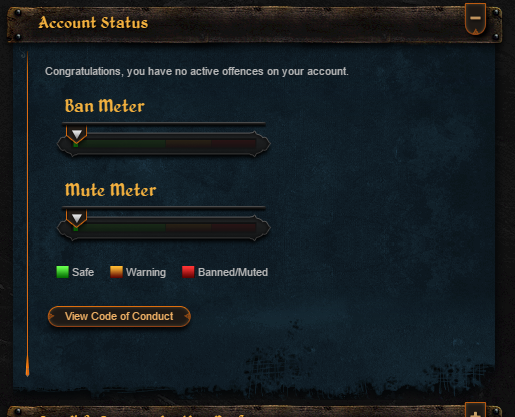Click the orange Warning legend swatch
The width and height of the screenshot is (515, 417).
coord(116,272)
